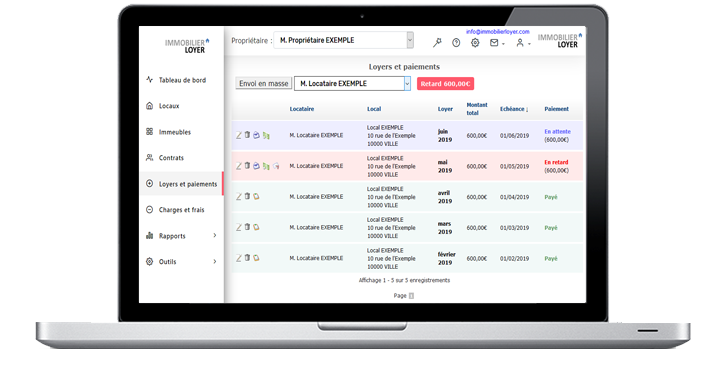The image size is (711, 376).
Task: Click the Immobilier Loyer header logo
Action: (560, 40)
